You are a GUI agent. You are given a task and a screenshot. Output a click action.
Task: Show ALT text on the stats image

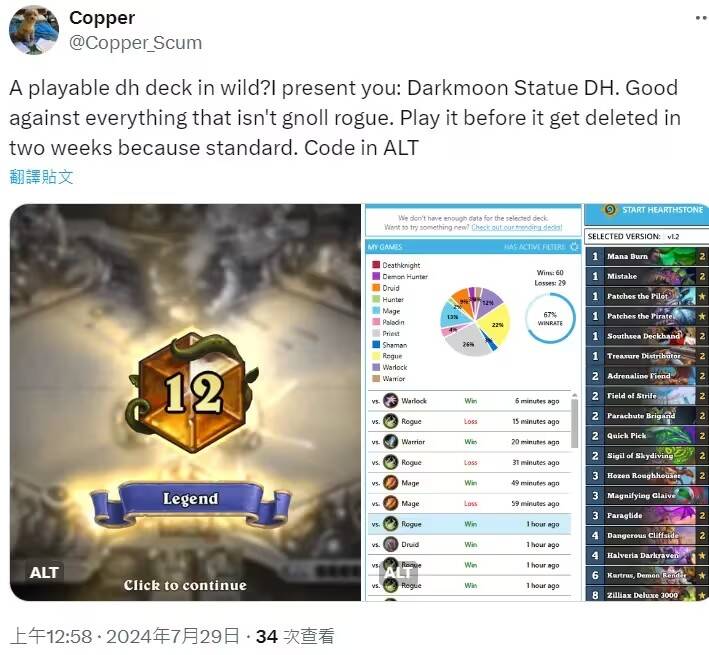tap(398, 573)
